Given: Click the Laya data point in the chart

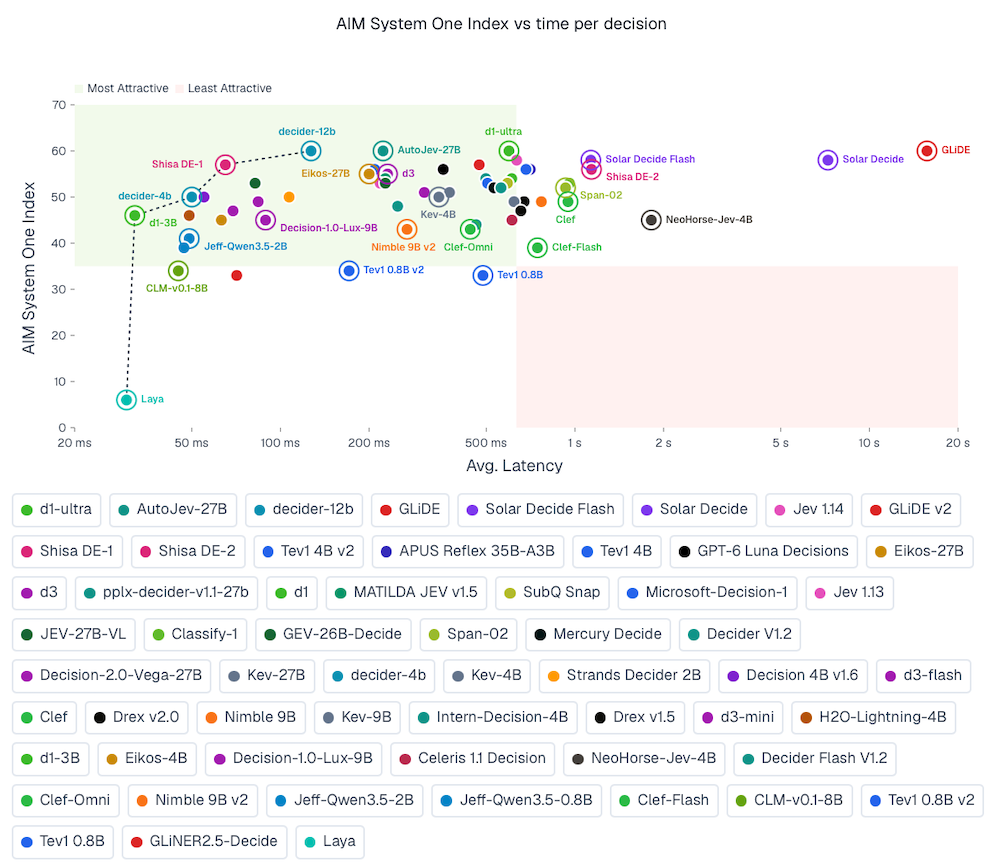Looking at the screenshot, I should pos(126,400).
